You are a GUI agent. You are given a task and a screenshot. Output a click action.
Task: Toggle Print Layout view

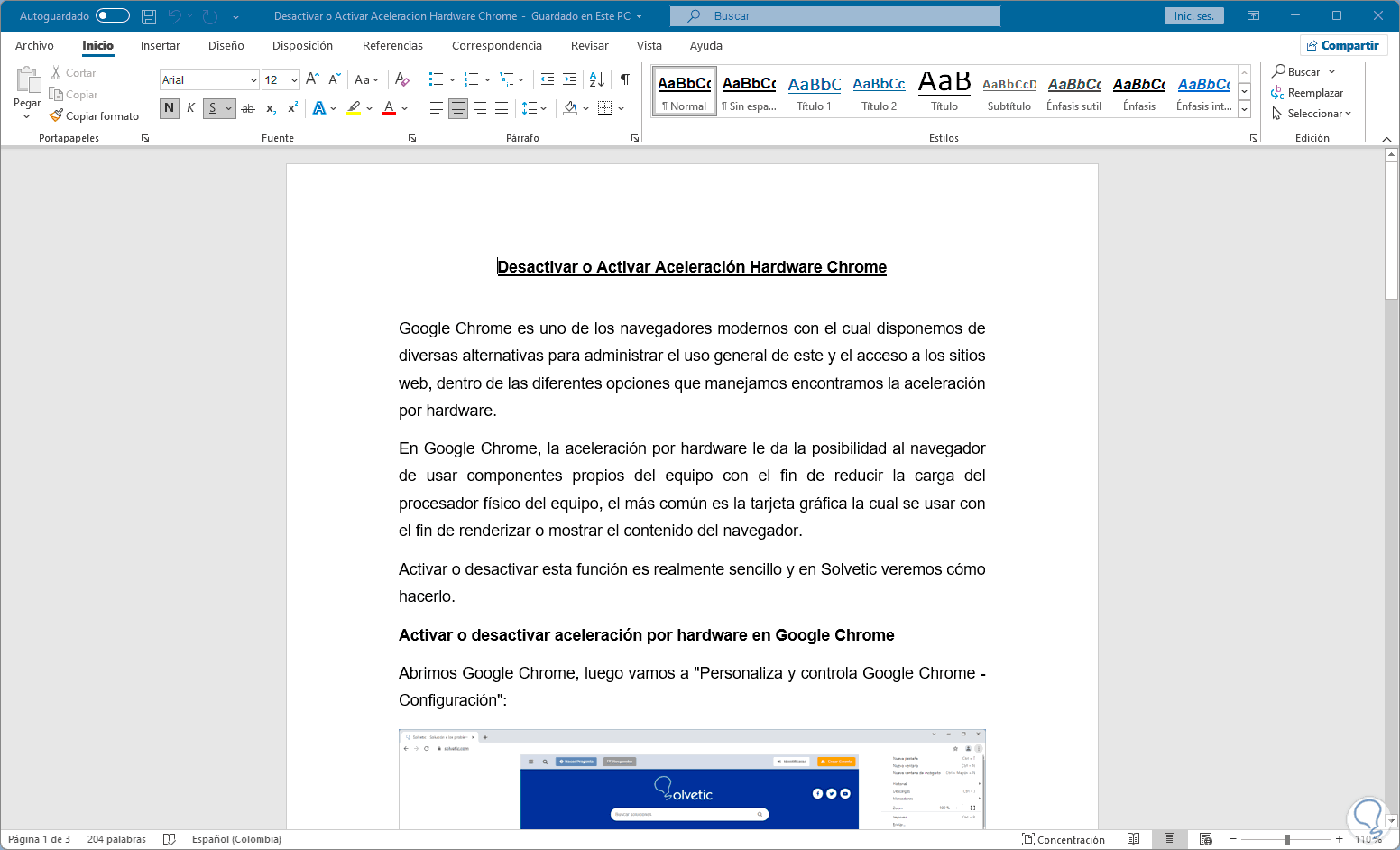(1169, 839)
